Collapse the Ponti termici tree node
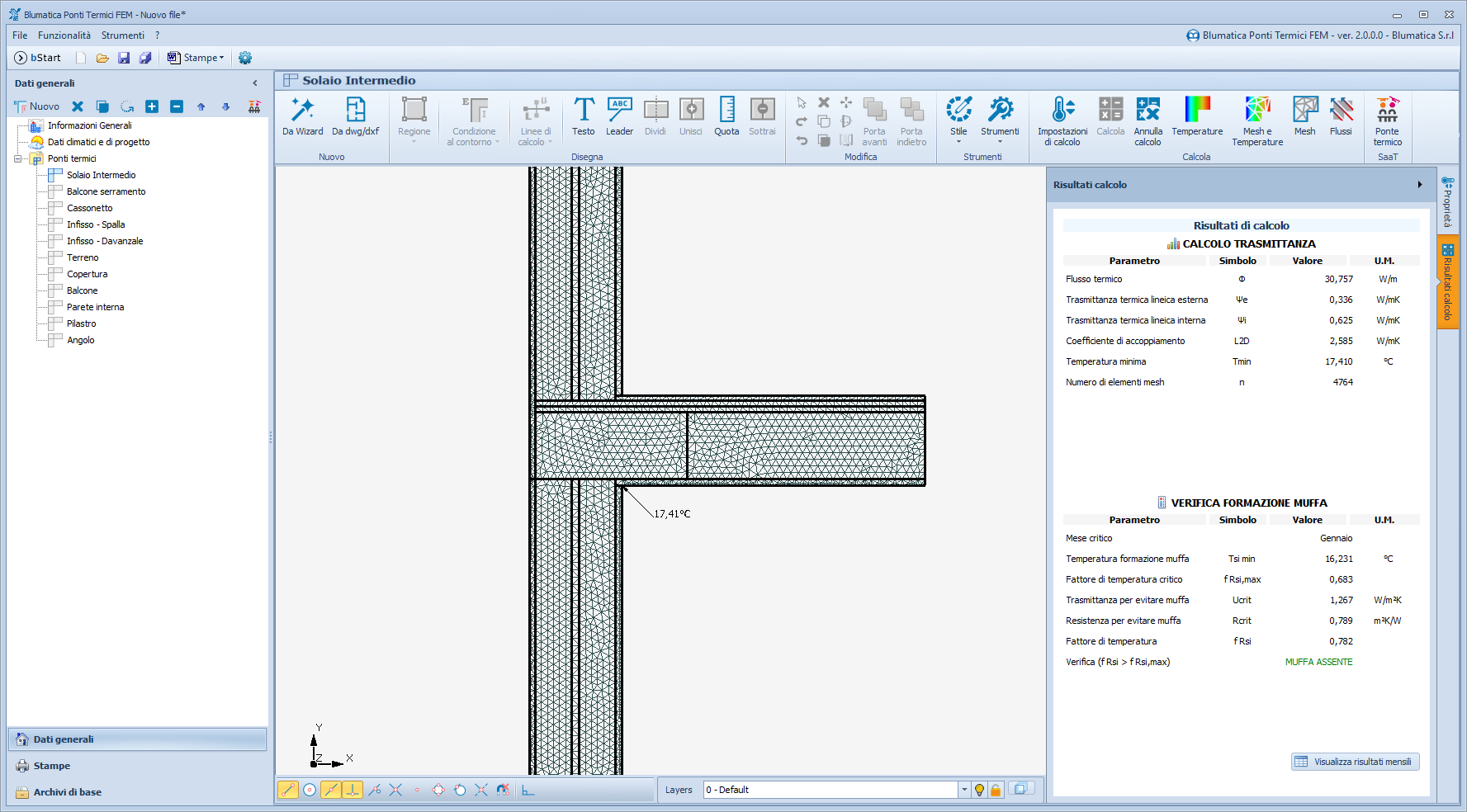Viewport: 1467px width, 812px height. 18,158
